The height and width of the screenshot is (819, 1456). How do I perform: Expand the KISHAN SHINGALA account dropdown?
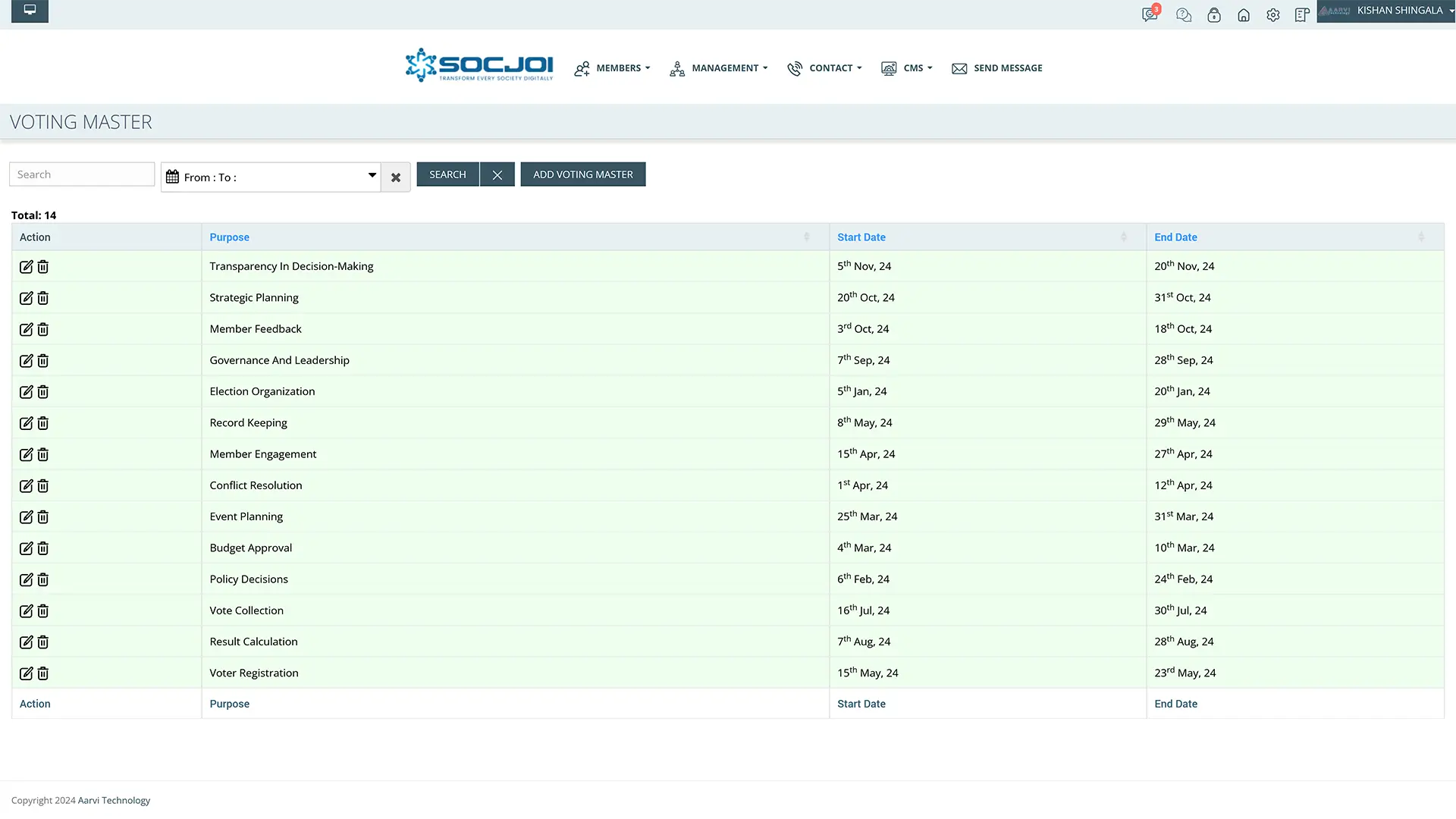1399,10
